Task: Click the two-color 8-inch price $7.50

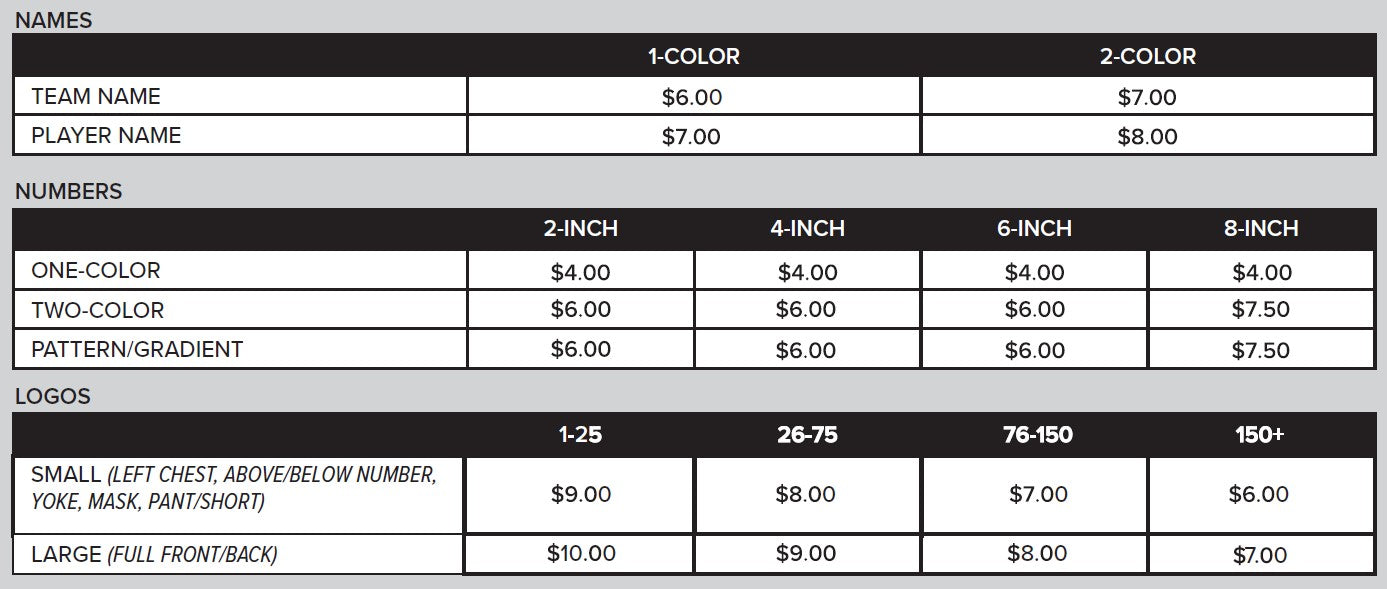Action: coord(1261,310)
